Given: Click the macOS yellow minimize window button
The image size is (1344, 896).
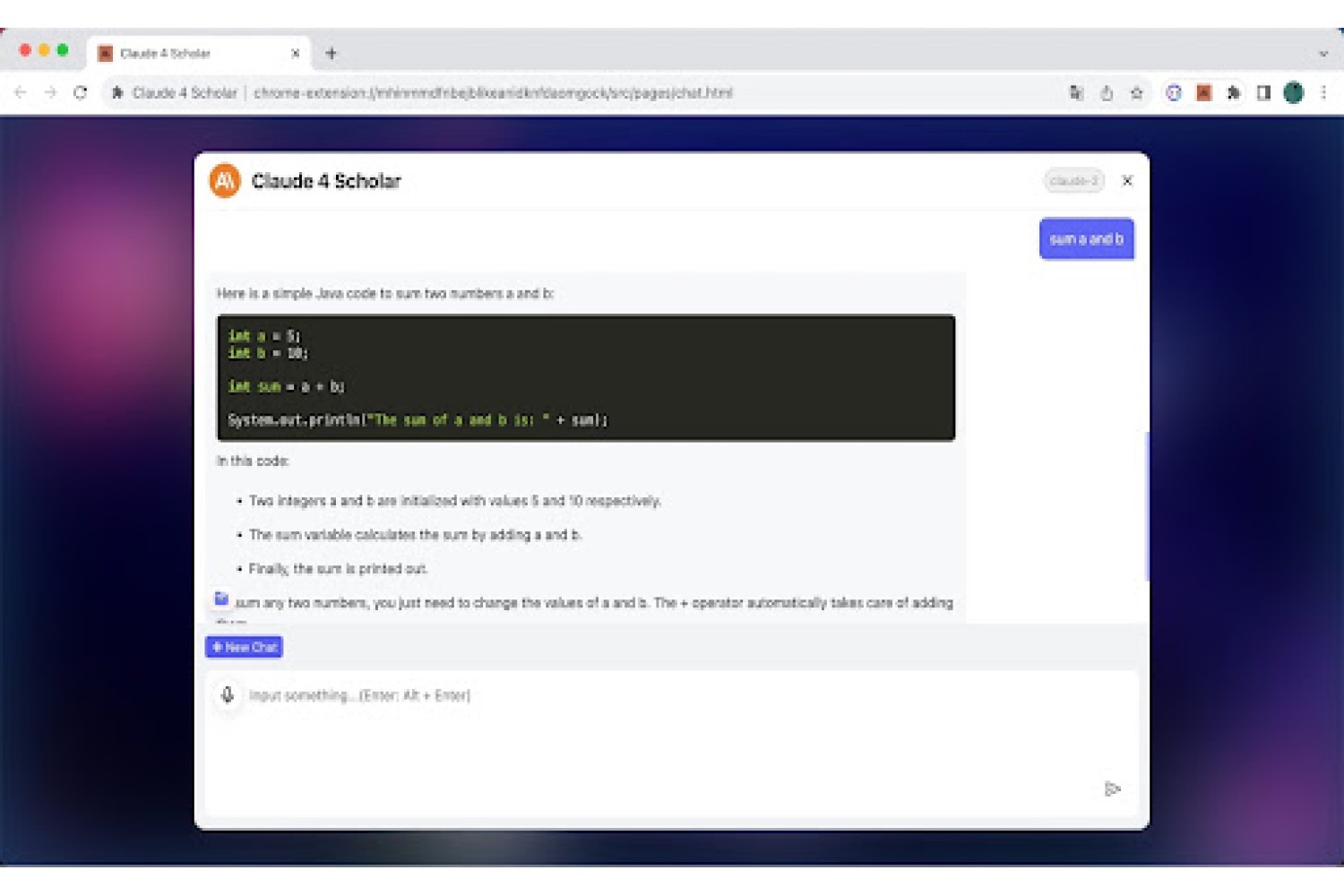Looking at the screenshot, I should pyautogui.click(x=44, y=50).
